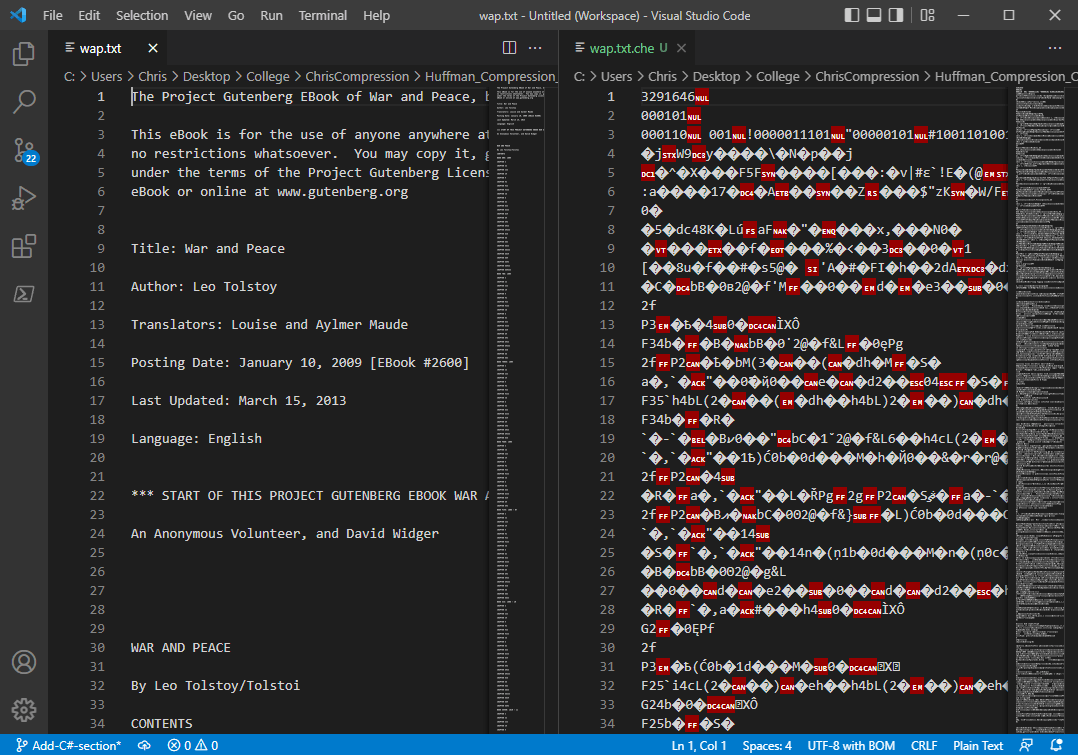Image resolution: width=1078 pixels, height=755 pixels.
Task: Change indentation via Spaces: 4
Action: (x=767, y=745)
